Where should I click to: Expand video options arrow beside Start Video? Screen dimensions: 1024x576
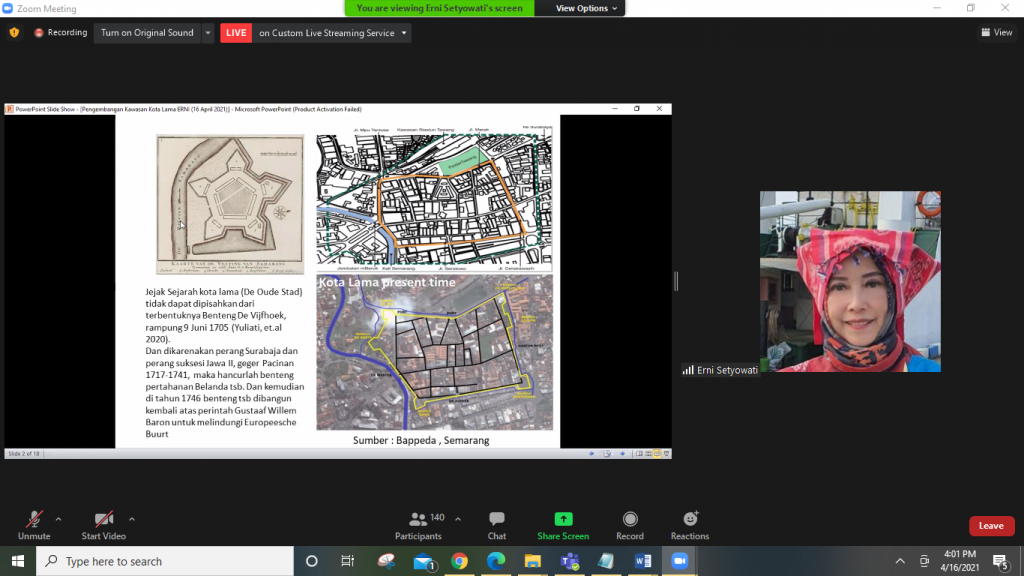point(132,519)
